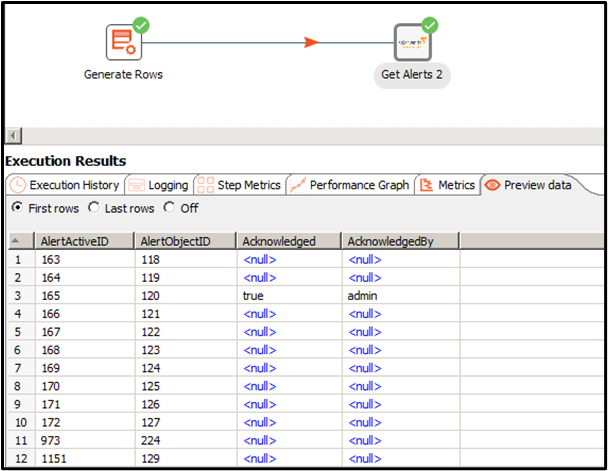
Task: Open the Execution History tab
Action: pyautogui.click(x=65, y=185)
